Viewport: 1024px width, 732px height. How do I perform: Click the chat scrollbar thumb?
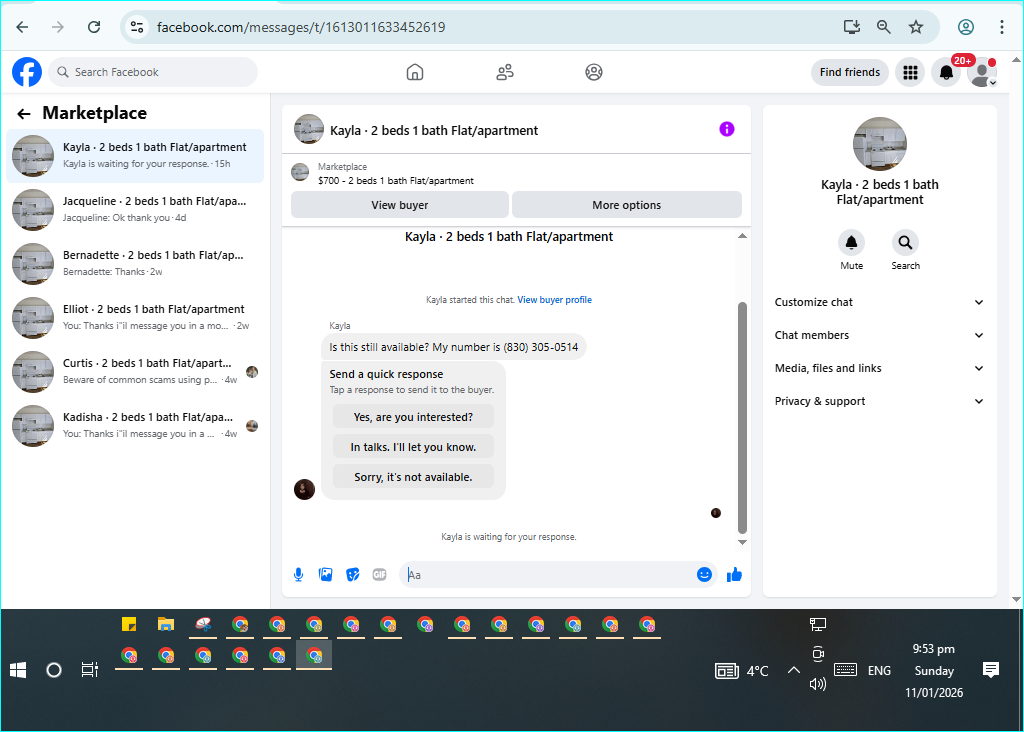[x=742, y=418]
